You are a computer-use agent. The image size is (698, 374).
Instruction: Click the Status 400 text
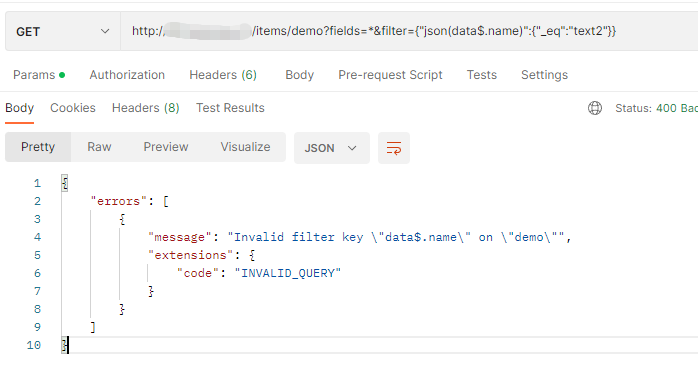(x=656, y=108)
